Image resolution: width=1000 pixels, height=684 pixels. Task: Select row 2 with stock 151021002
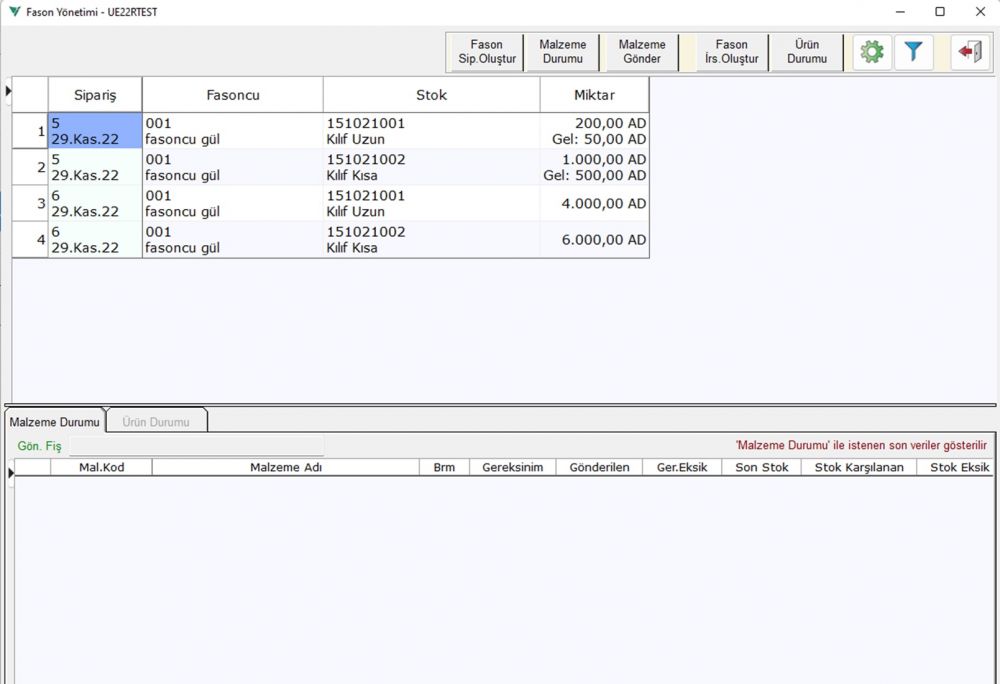(431, 167)
